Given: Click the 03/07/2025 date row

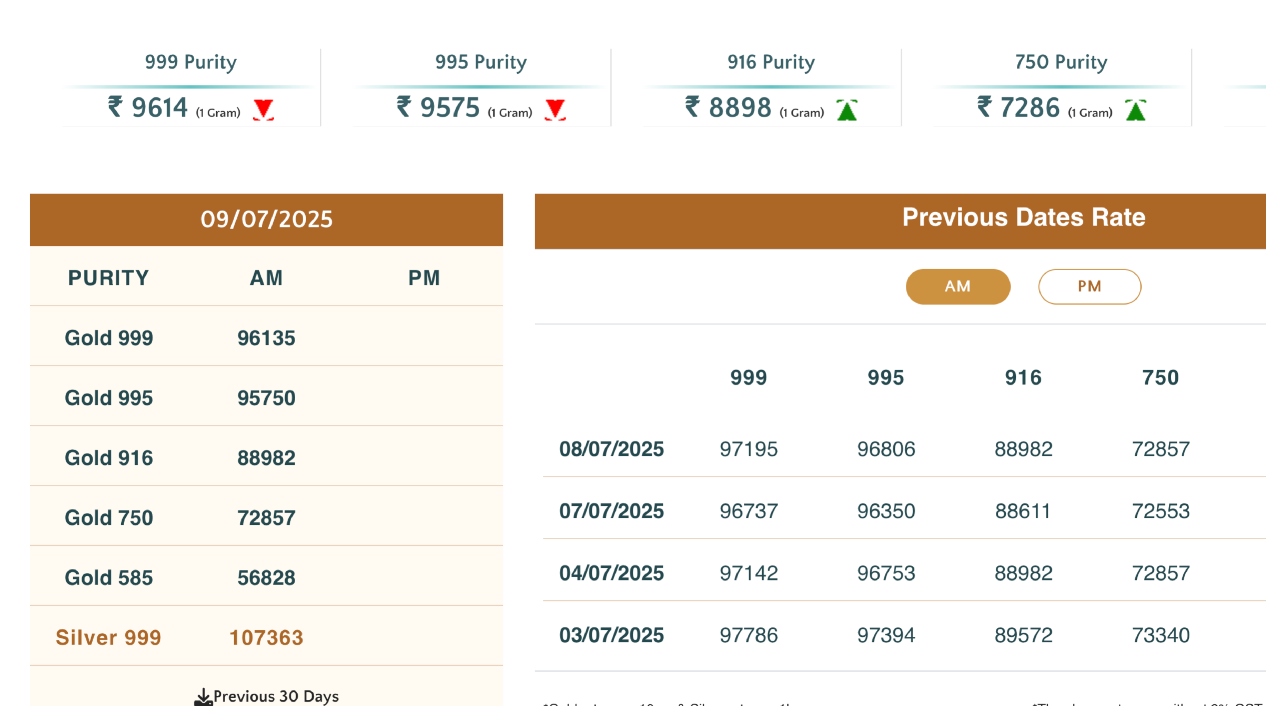Looking at the screenshot, I should pyautogui.click(x=611, y=635).
